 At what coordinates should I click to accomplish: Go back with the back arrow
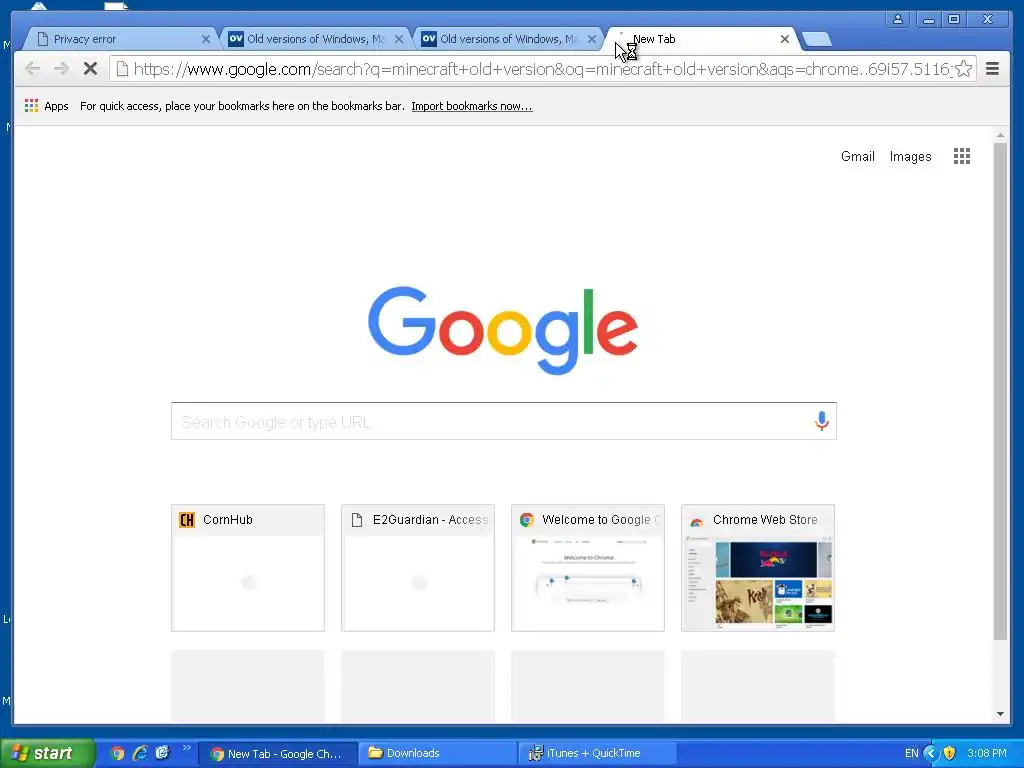(x=32, y=69)
